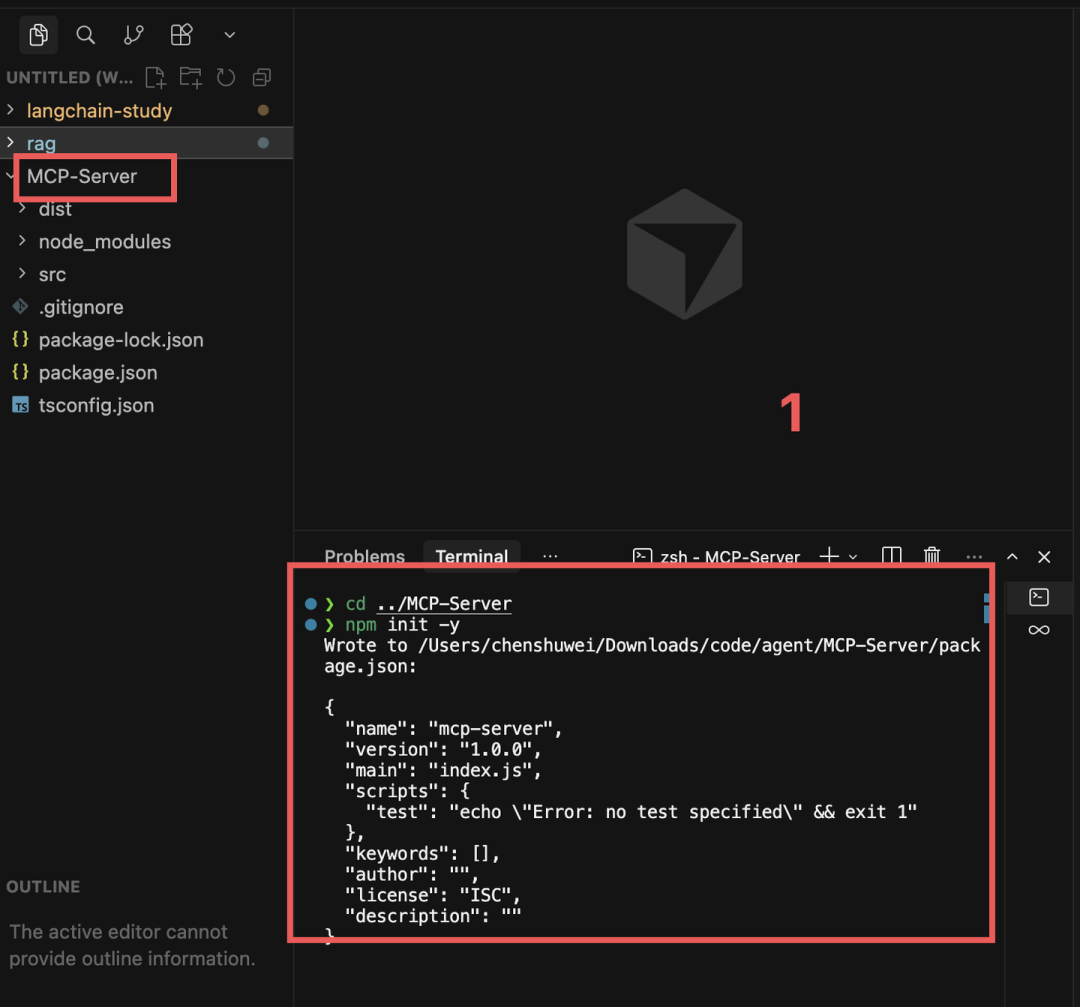This screenshot has width=1080, height=1007.
Task: Click npm init command status dot
Action: [x=311, y=625]
